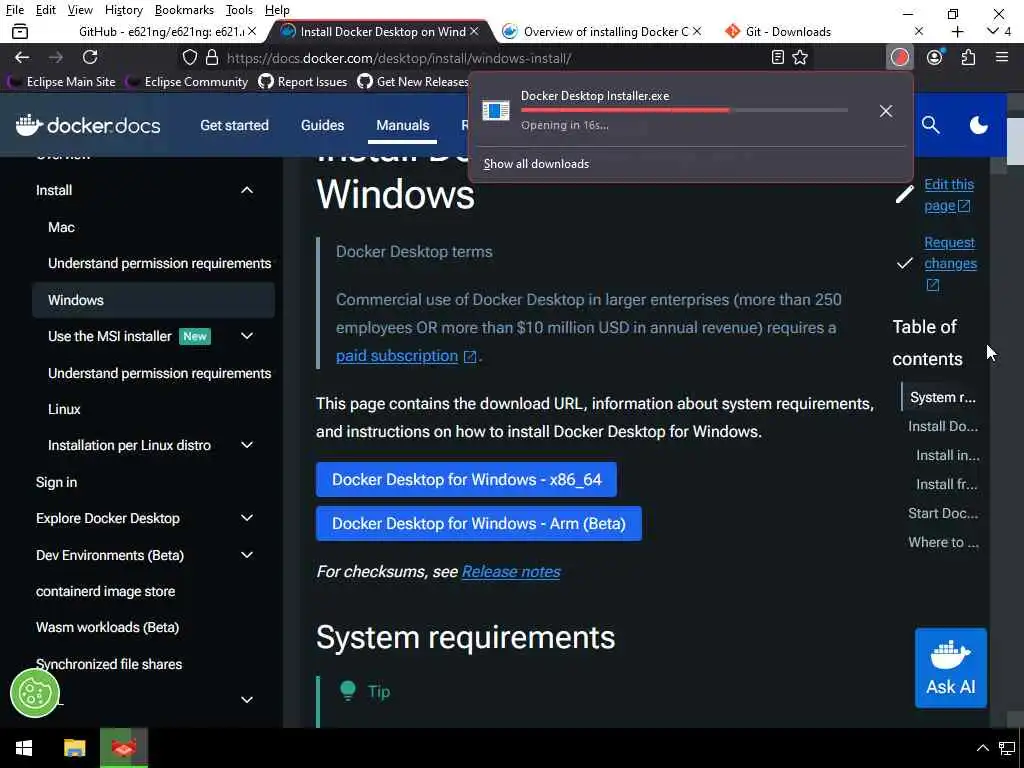The width and height of the screenshot is (1024, 768).
Task: Download Docker Desktop for Windows - x86_64
Action: tap(466, 479)
